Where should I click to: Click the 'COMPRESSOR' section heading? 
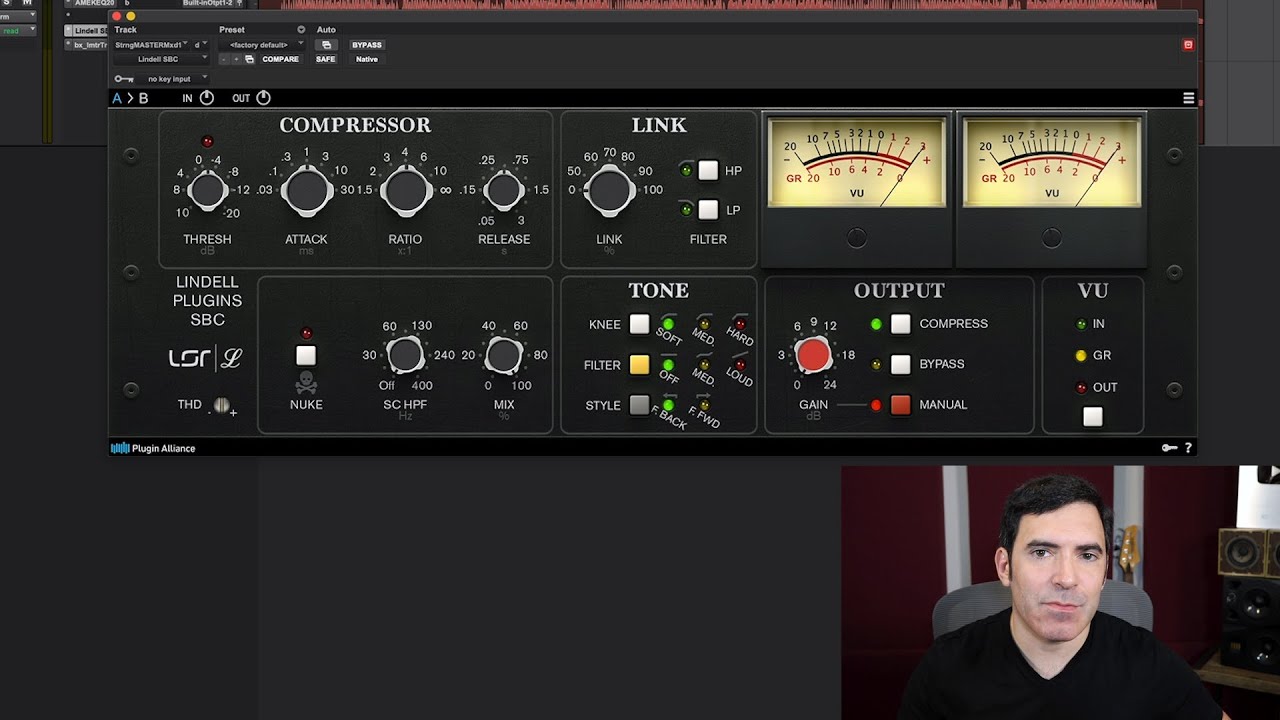355,125
